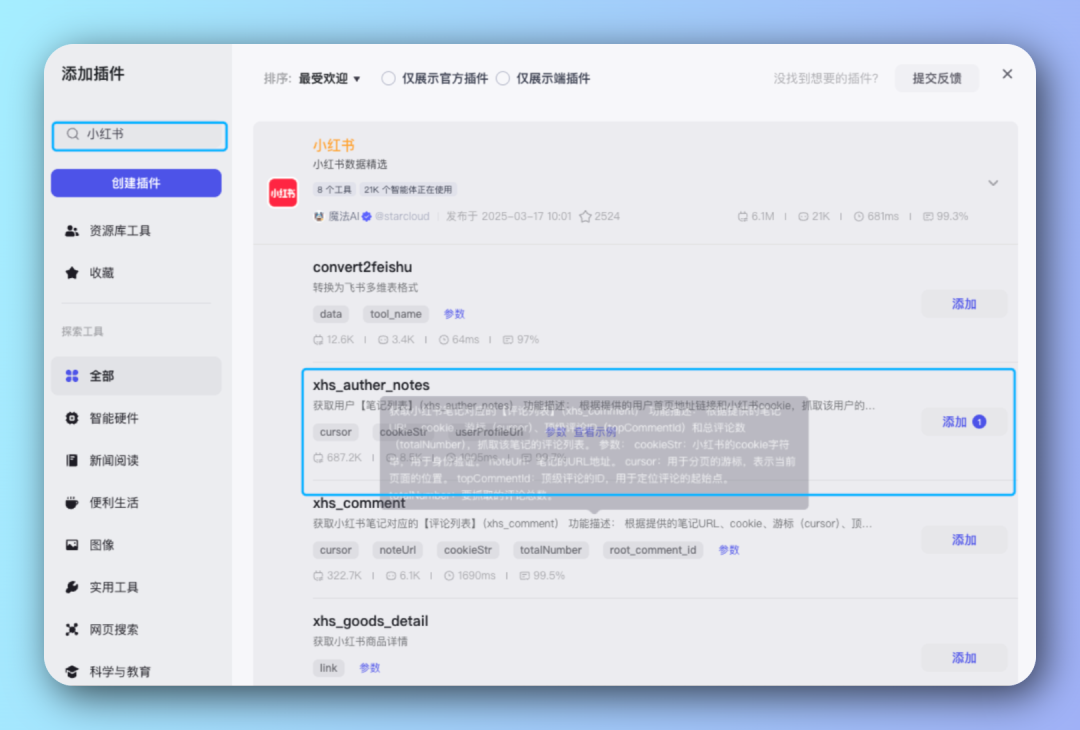The width and height of the screenshot is (1080, 730).
Task: Close the 添加插件 dialog
Action: 1007,74
